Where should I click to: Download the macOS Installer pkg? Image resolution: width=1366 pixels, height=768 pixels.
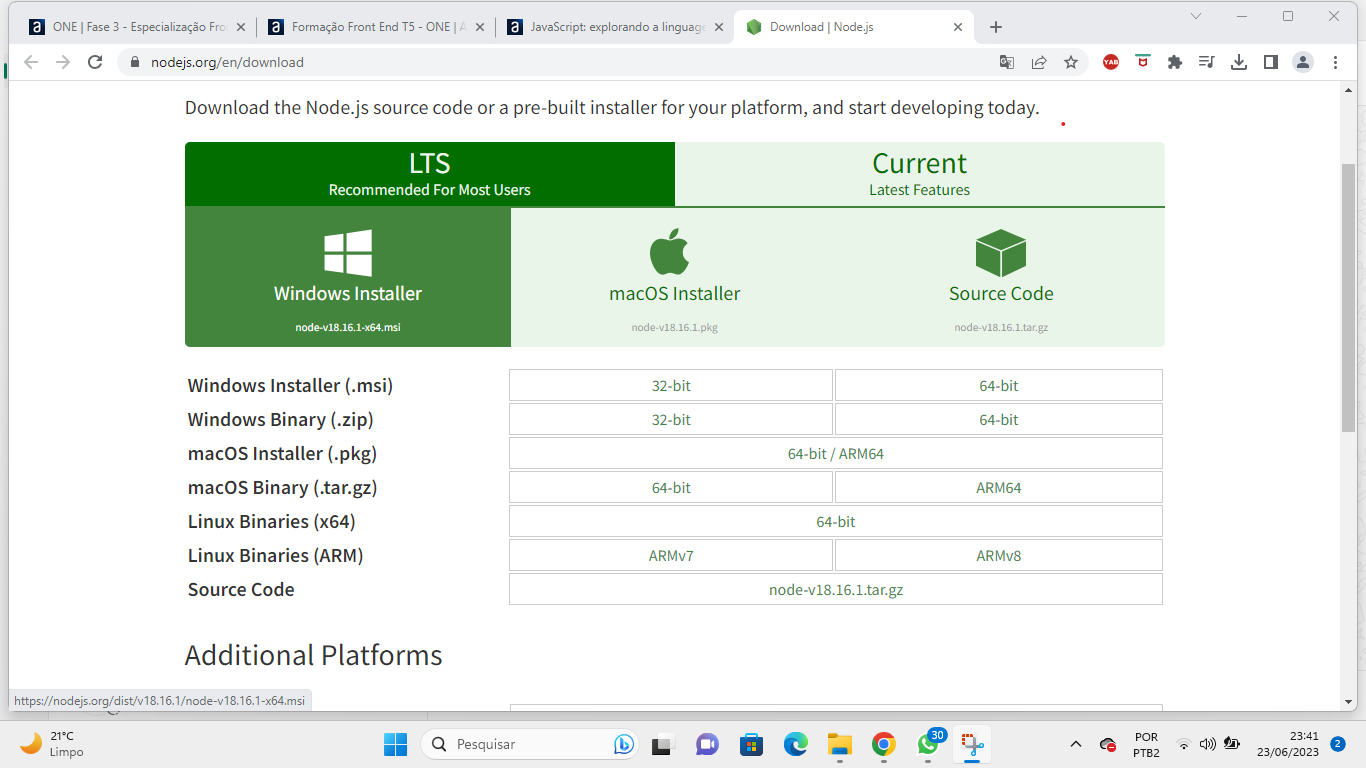click(x=675, y=277)
